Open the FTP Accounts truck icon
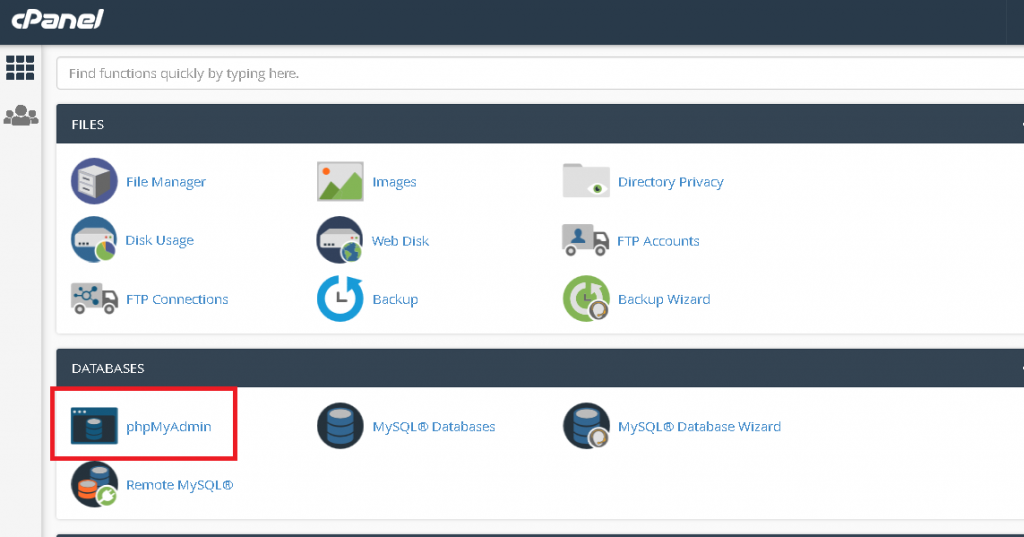Screen dimensions: 1024x537 585,240
